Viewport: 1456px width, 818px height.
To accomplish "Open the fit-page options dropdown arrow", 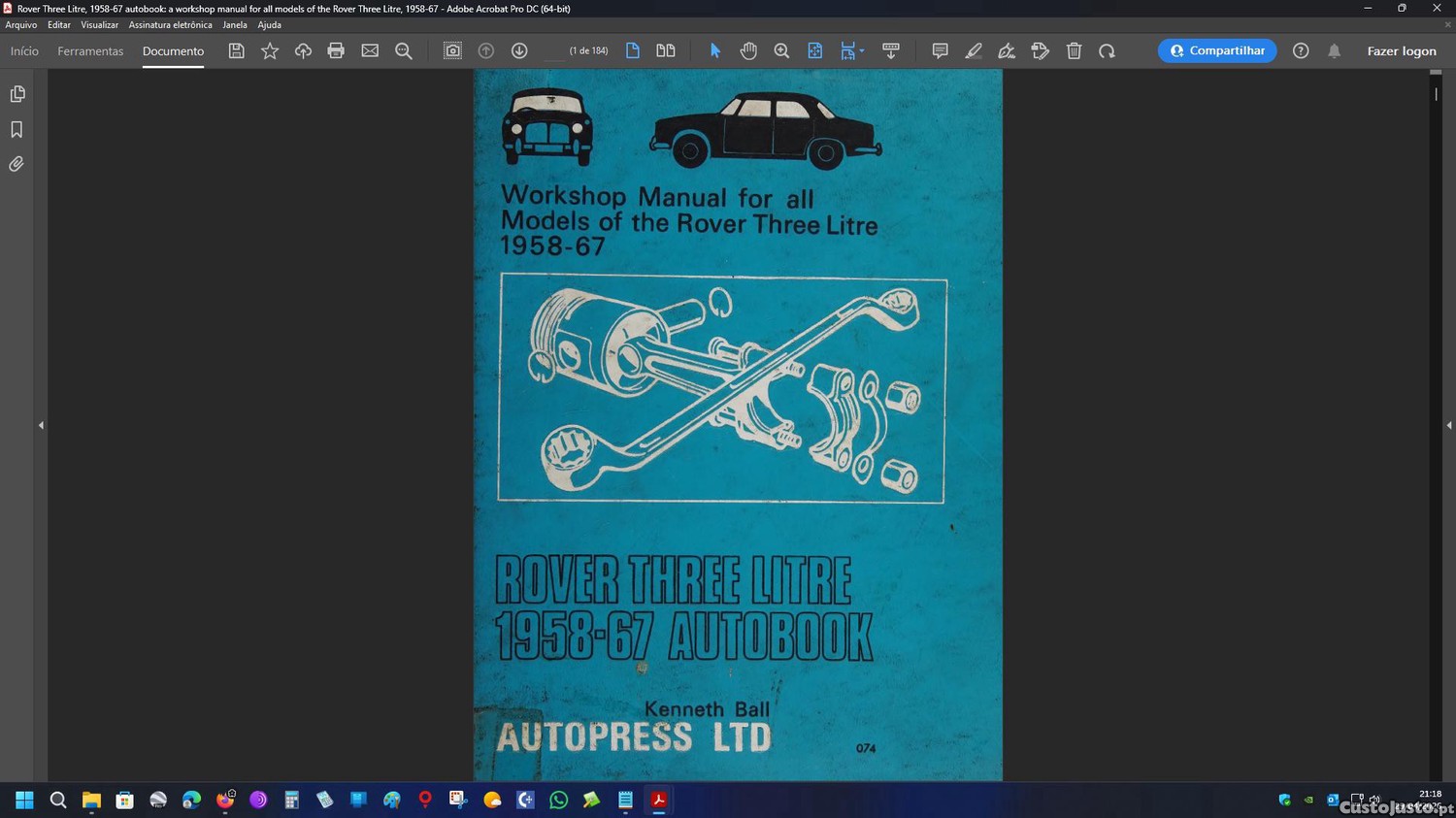I will tap(862, 51).
